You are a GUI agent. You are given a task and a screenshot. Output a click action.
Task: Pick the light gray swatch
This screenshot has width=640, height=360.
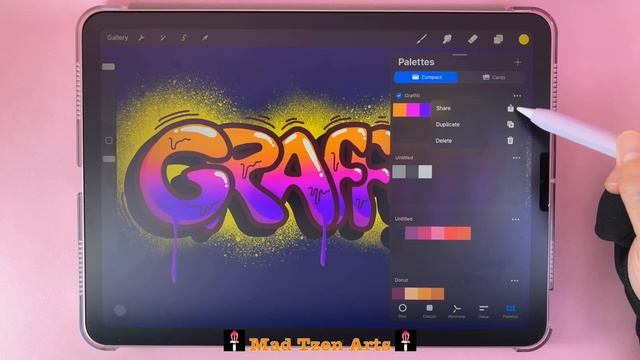pos(425,172)
